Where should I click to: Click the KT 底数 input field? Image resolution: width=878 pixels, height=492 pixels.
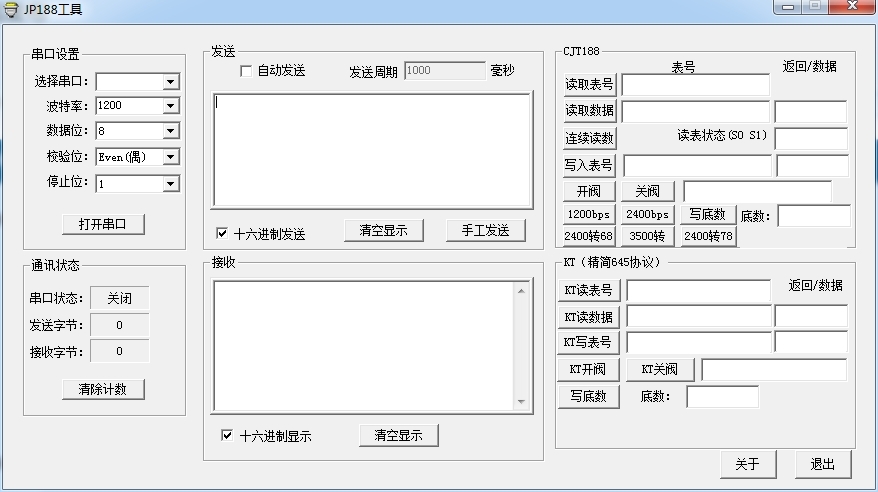(722, 397)
